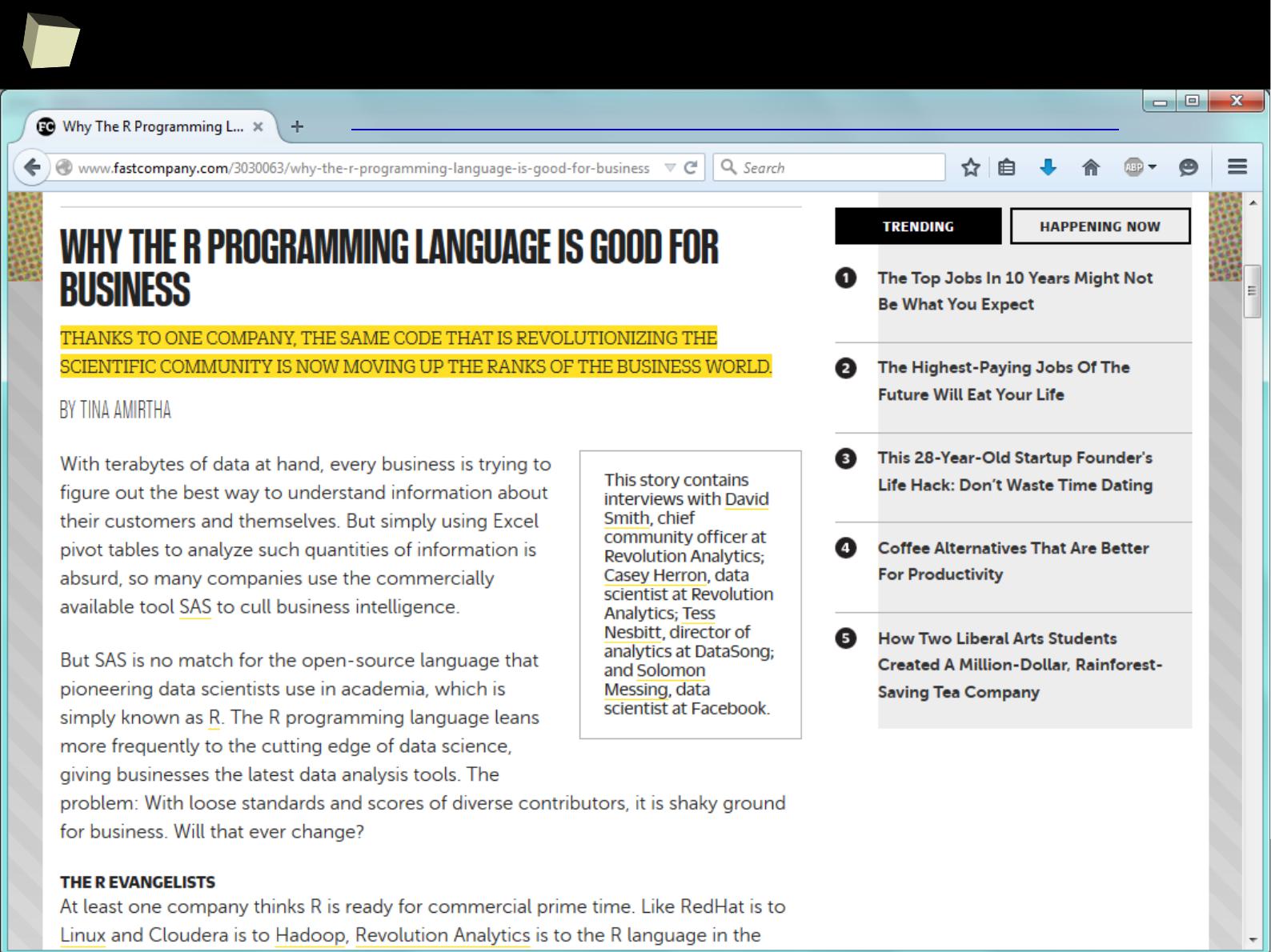
Task: Switch to the TRENDING tab
Action: click(x=918, y=226)
